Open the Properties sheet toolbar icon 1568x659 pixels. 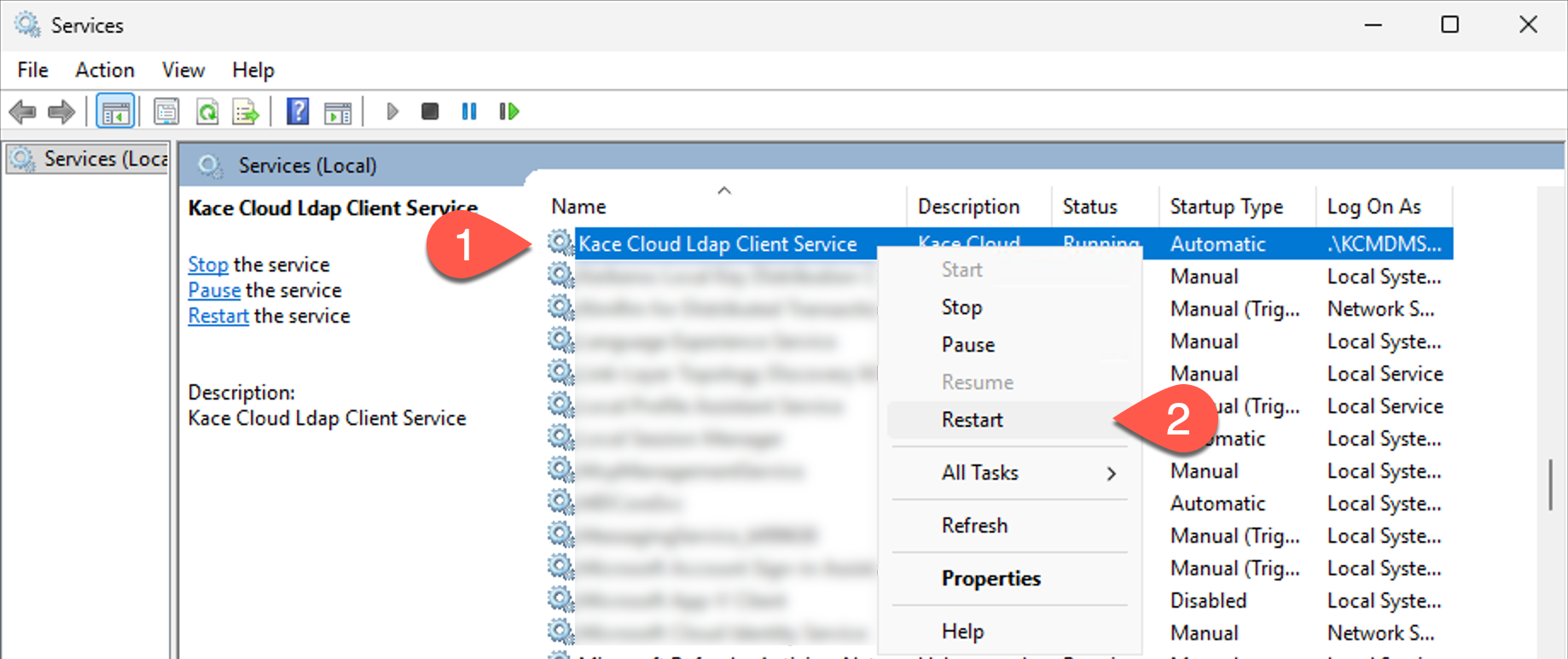pyautogui.click(x=166, y=112)
